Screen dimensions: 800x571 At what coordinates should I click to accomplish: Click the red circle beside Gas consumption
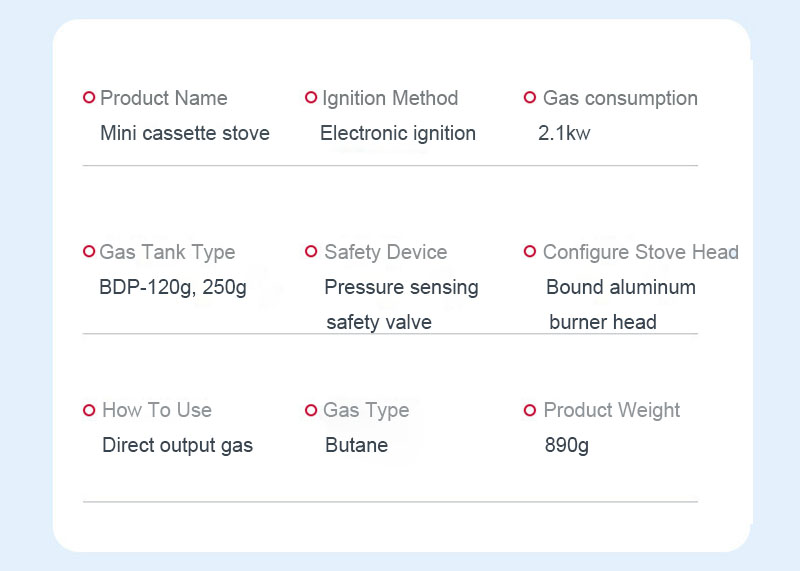530,97
